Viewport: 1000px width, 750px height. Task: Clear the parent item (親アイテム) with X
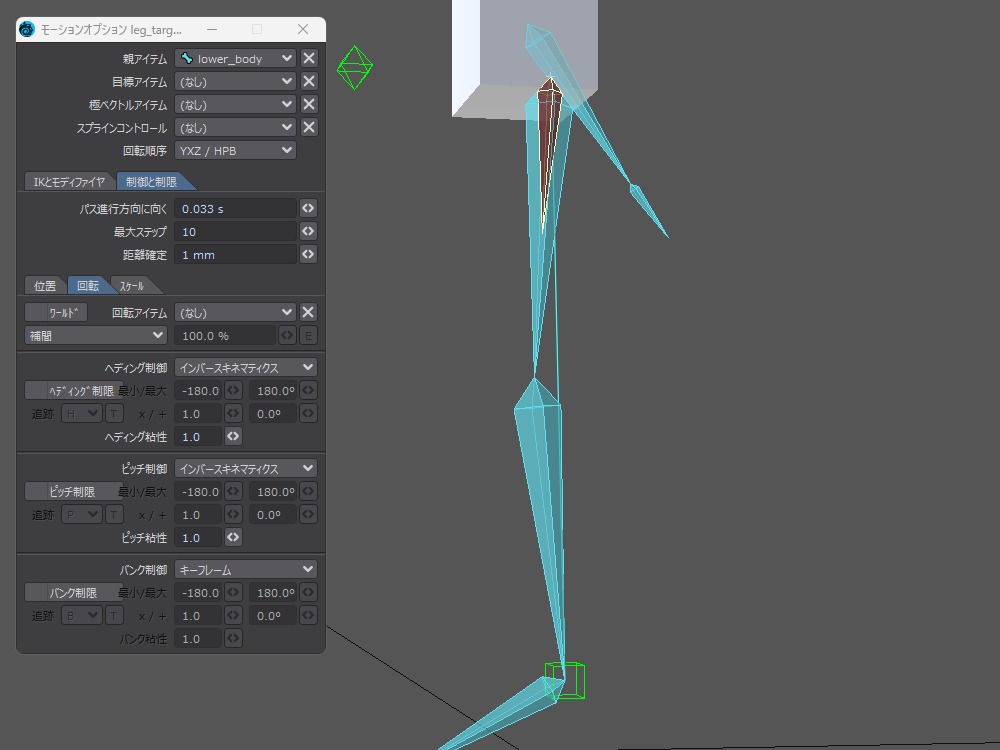click(x=309, y=58)
